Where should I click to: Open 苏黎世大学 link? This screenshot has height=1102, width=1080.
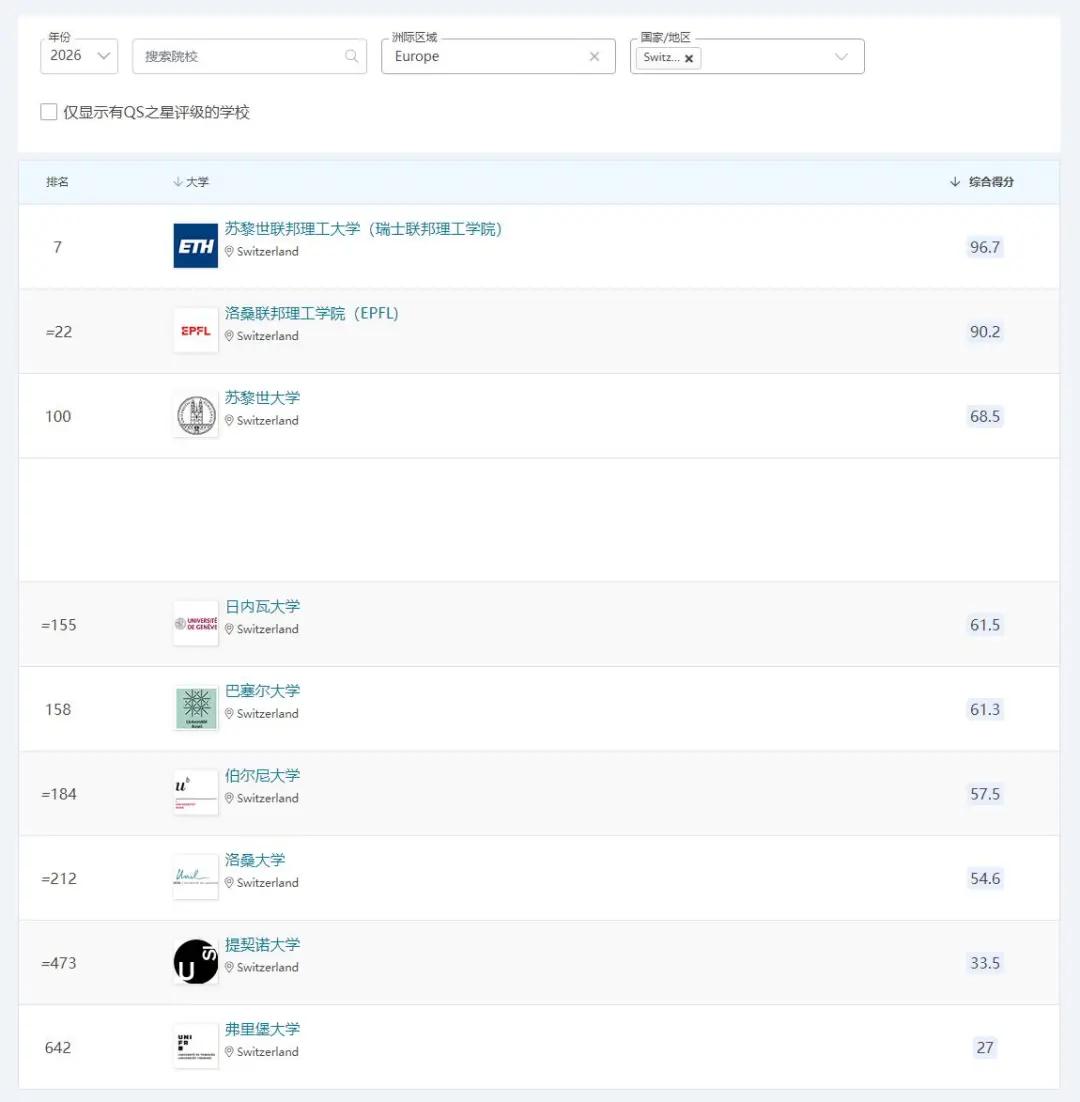[x=262, y=398]
